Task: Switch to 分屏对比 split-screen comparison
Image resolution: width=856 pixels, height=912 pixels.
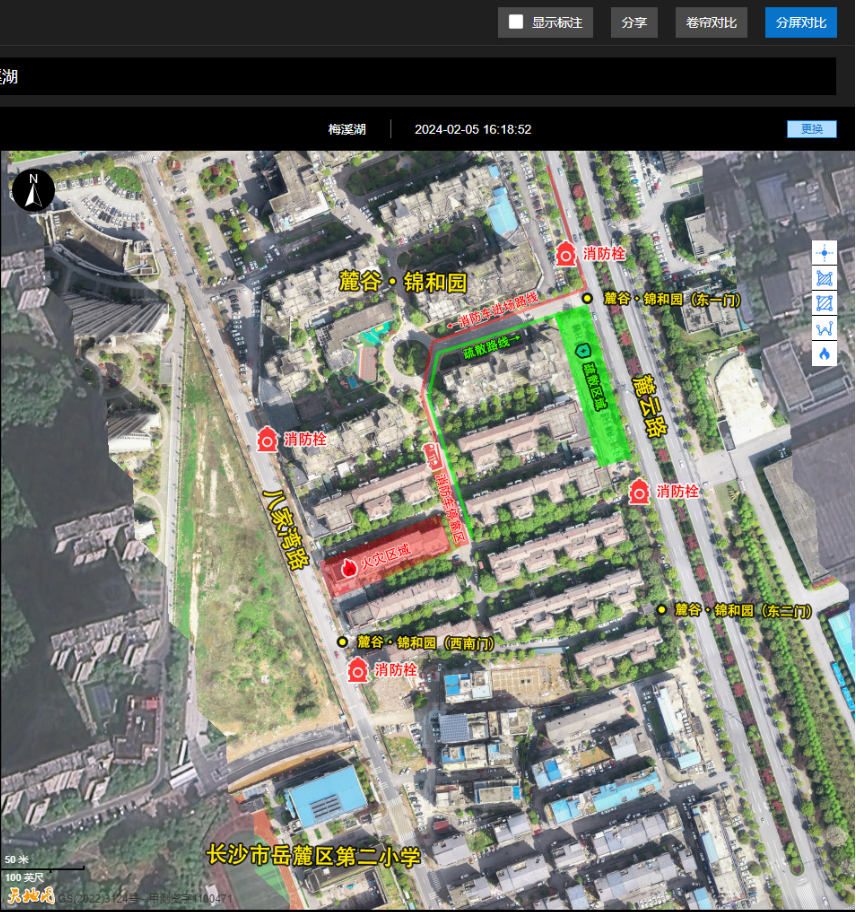Action: 800,22
